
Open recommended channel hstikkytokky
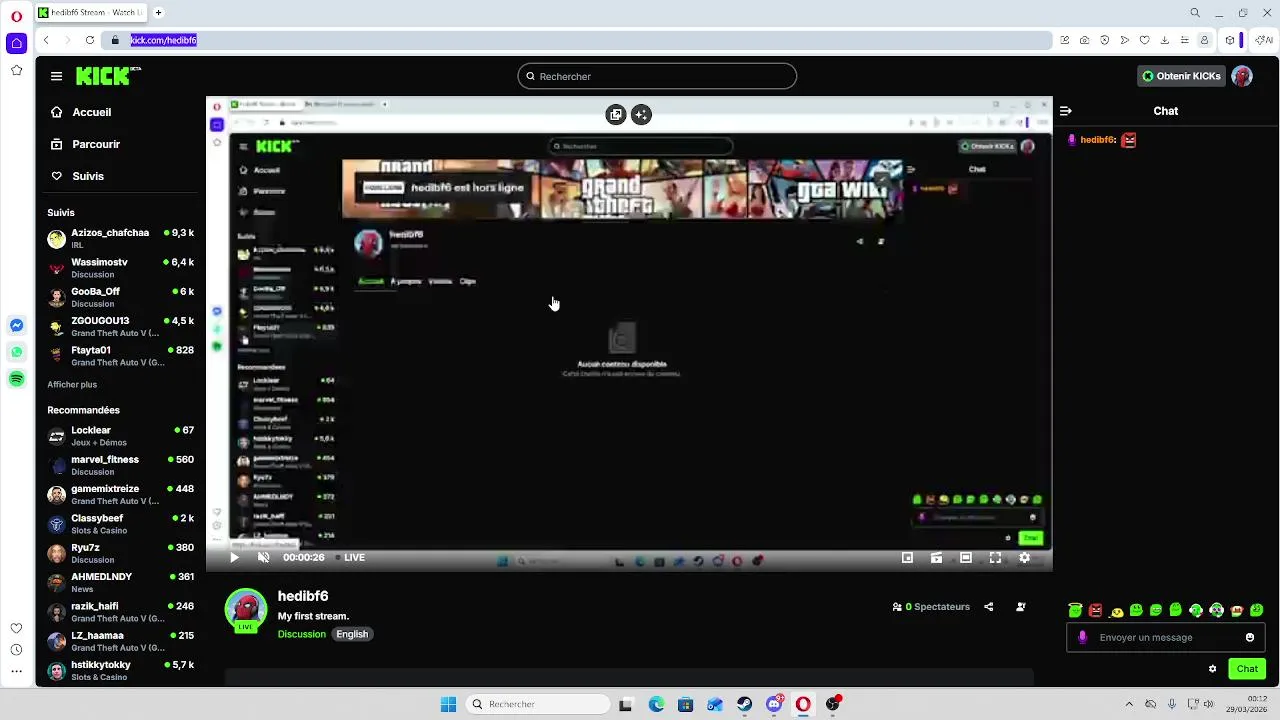120,670
